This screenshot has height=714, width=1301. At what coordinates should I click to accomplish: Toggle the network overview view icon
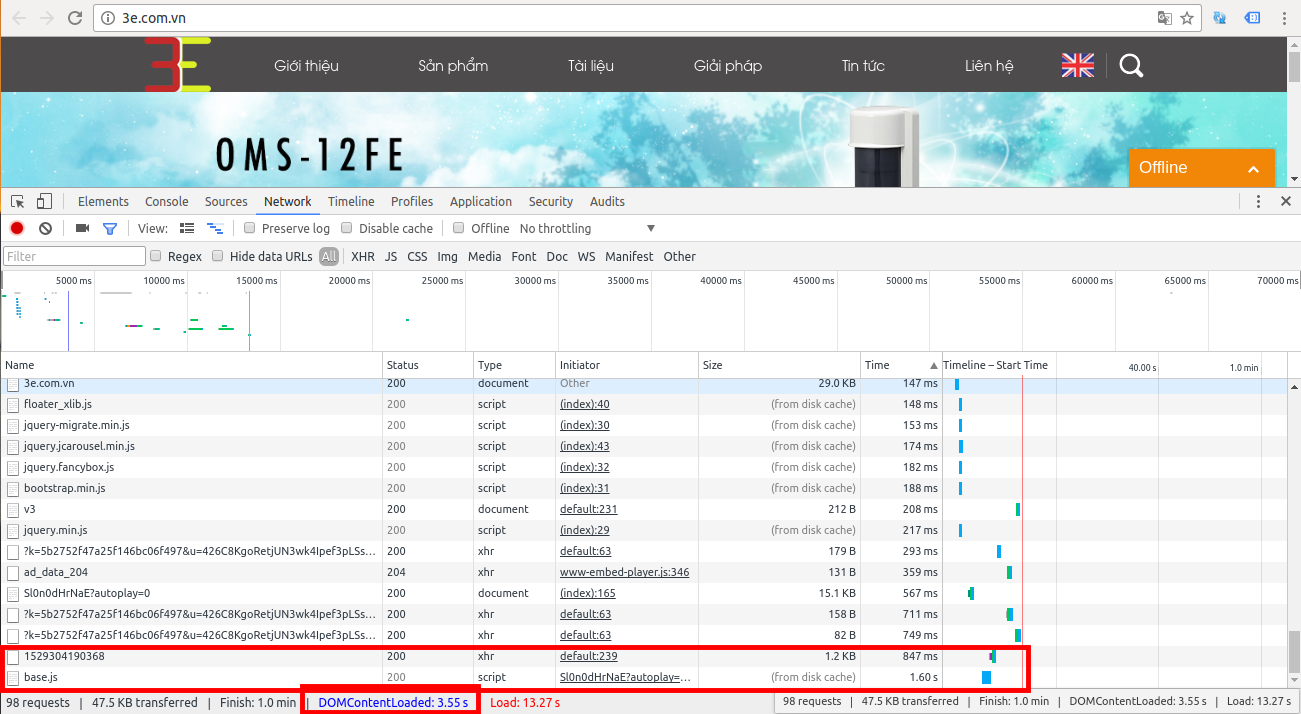[x=215, y=228]
